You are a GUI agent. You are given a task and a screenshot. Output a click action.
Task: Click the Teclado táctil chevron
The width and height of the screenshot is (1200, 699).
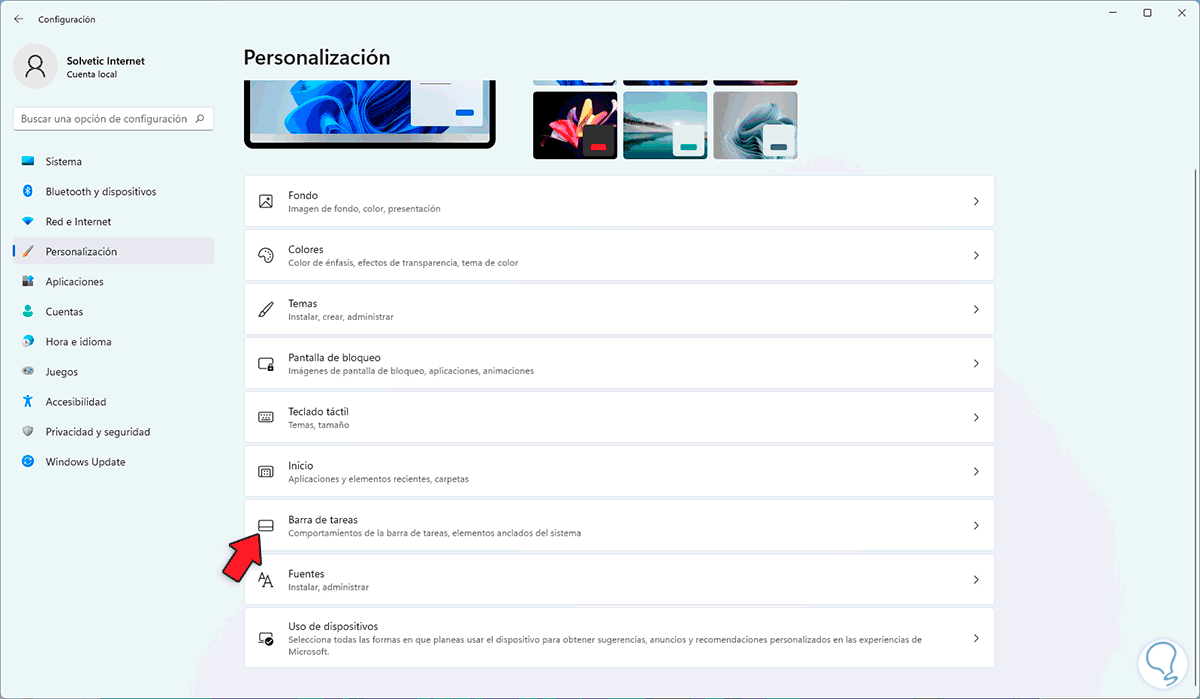(x=976, y=417)
